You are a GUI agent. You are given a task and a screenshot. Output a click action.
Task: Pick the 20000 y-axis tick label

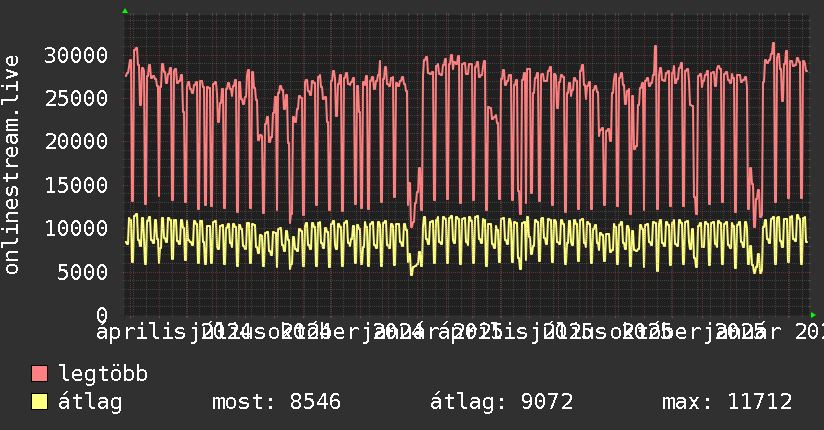point(79,141)
